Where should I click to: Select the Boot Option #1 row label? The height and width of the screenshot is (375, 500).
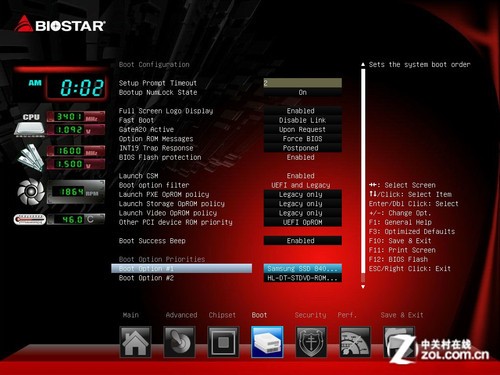(x=182, y=268)
